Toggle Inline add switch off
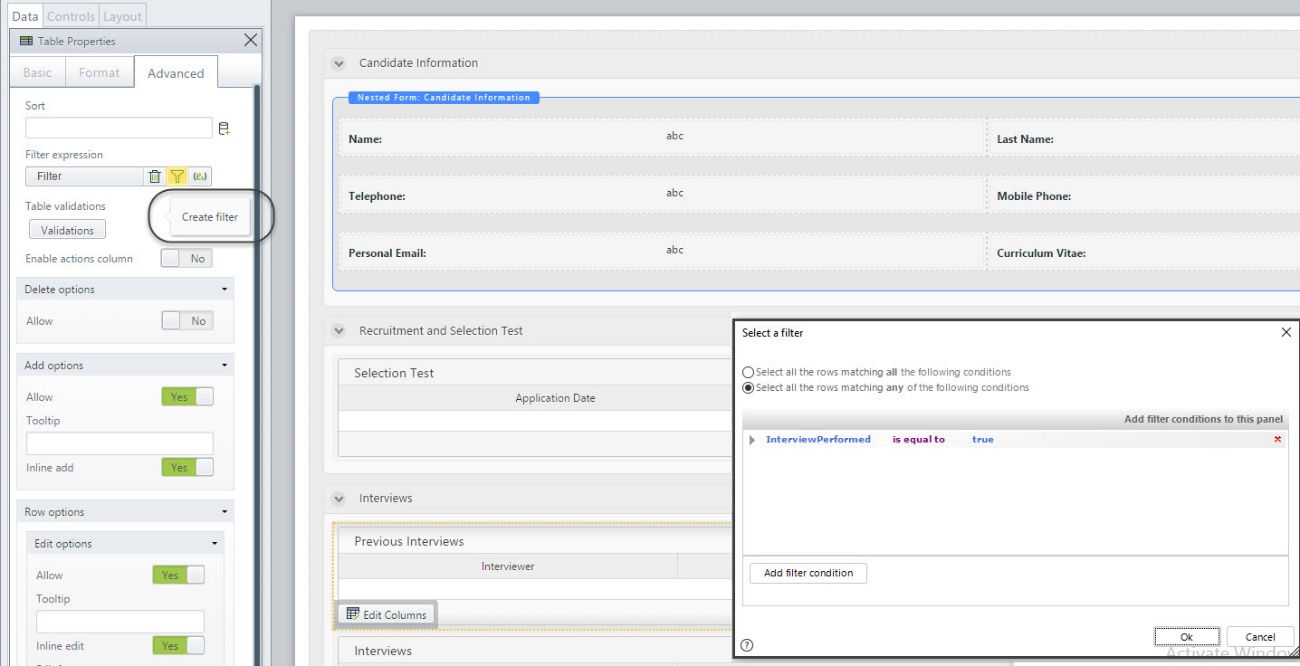Viewport: 1300px width, 666px height. point(187,467)
